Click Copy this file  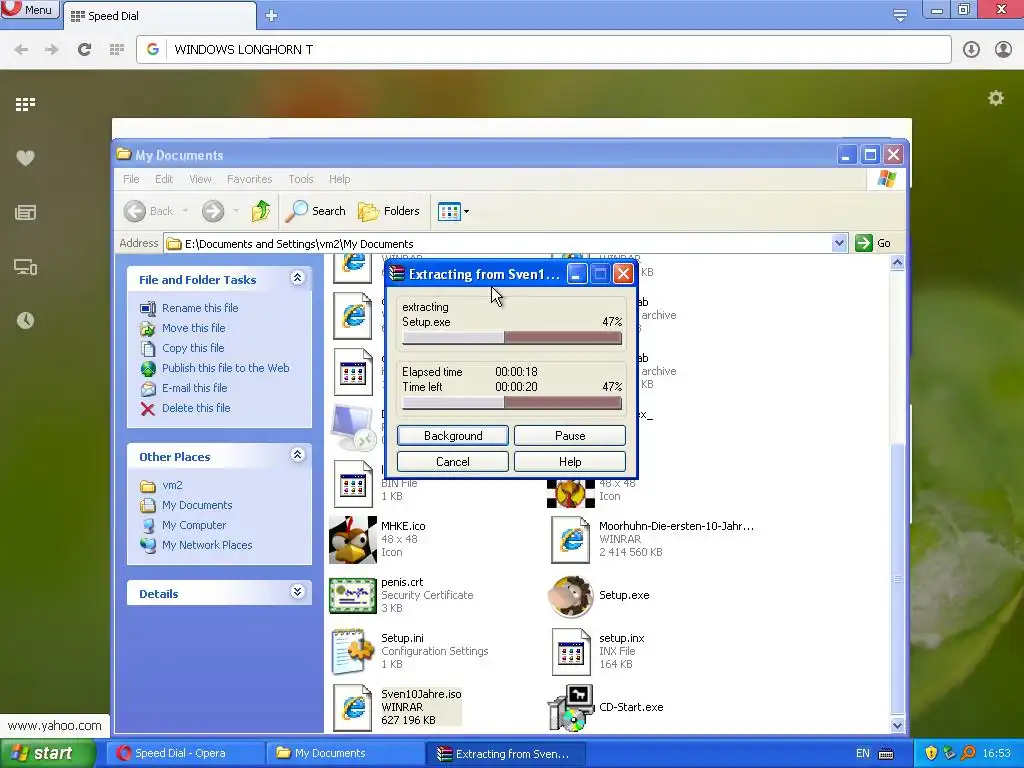click(193, 348)
